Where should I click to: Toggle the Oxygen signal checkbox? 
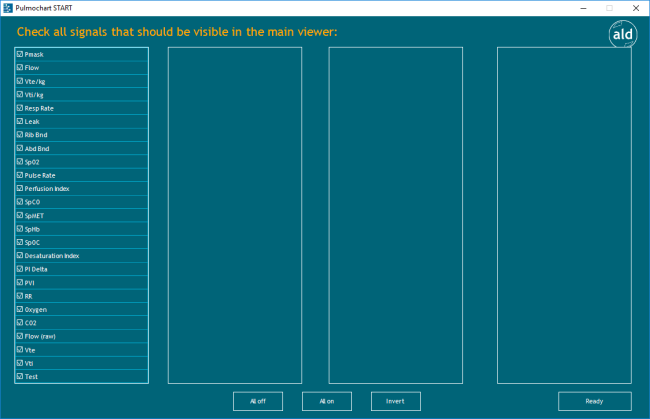click(20, 310)
